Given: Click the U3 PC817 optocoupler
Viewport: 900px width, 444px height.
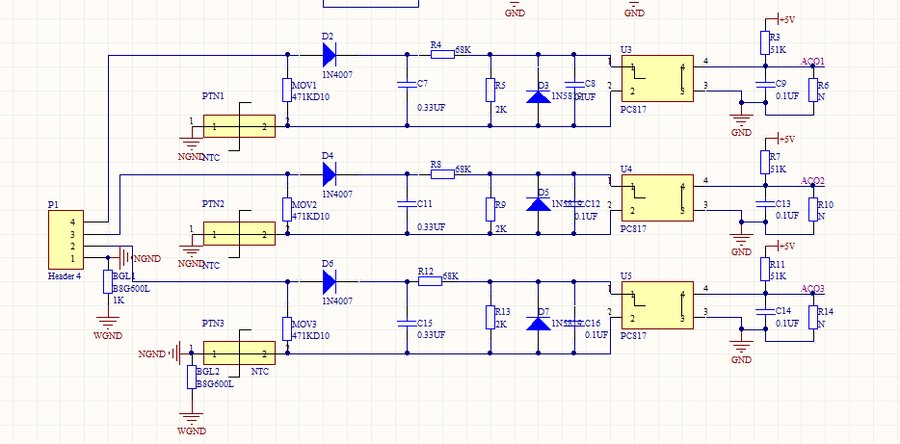Looking at the screenshot, I should [655, 79].
